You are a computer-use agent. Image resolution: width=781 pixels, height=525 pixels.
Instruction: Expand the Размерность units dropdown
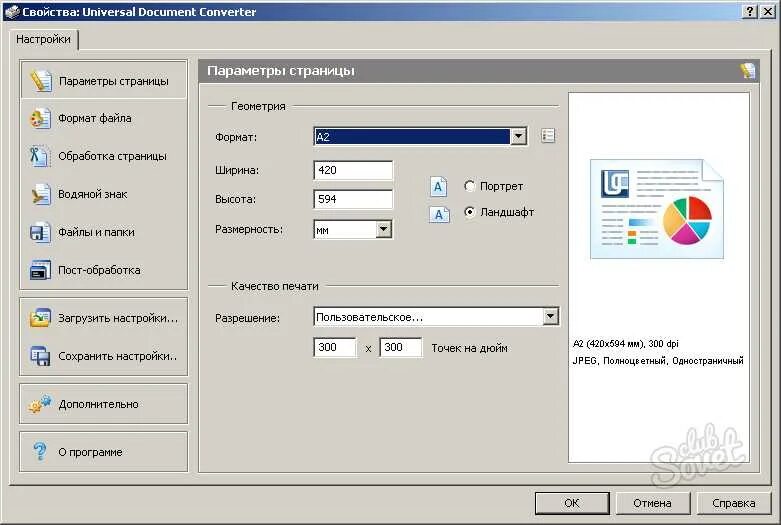tap(384, 229)
